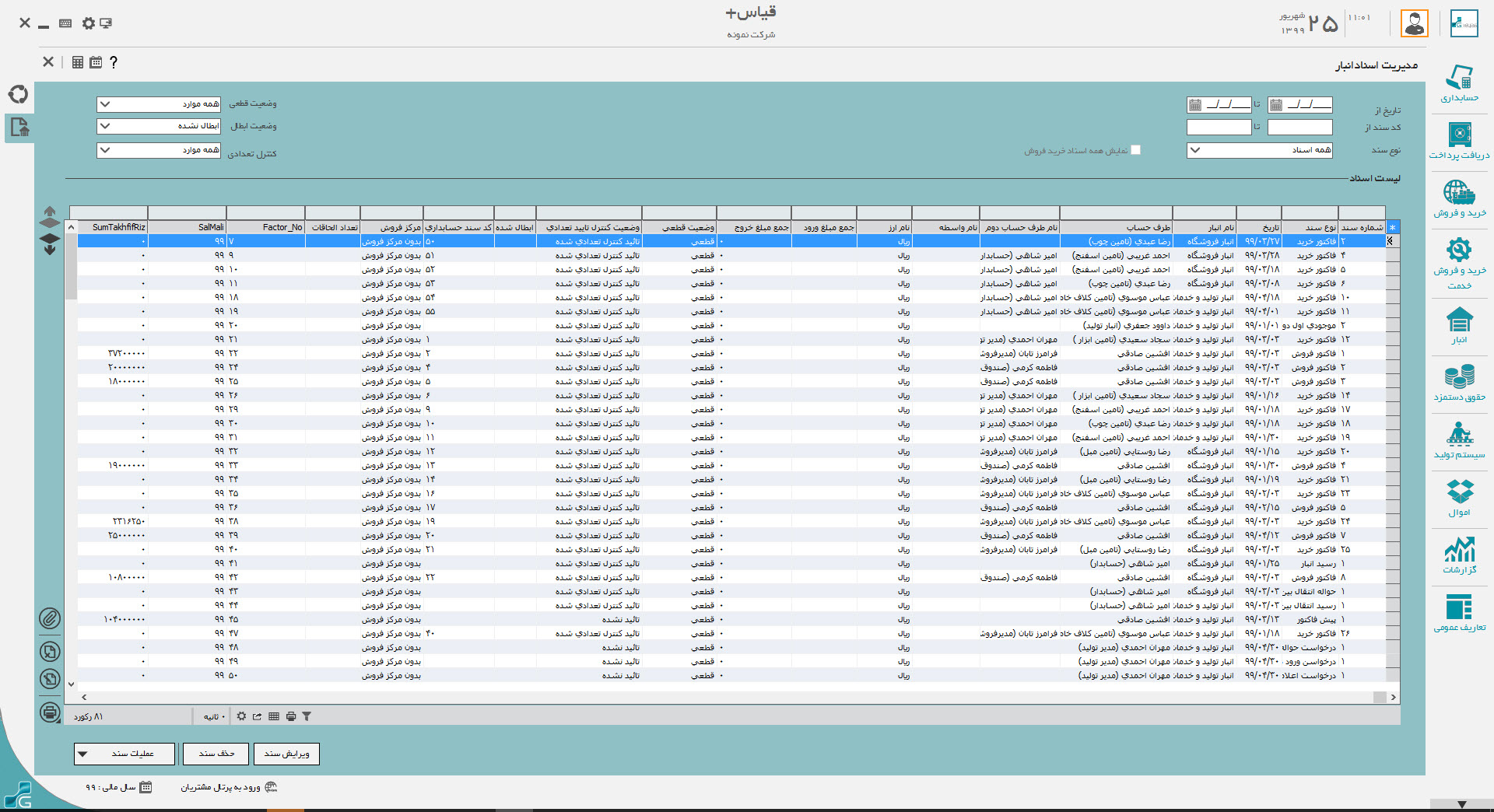Sort by the مرکز فروش column header
This screenshot has width=1494, height=812.
391,227
